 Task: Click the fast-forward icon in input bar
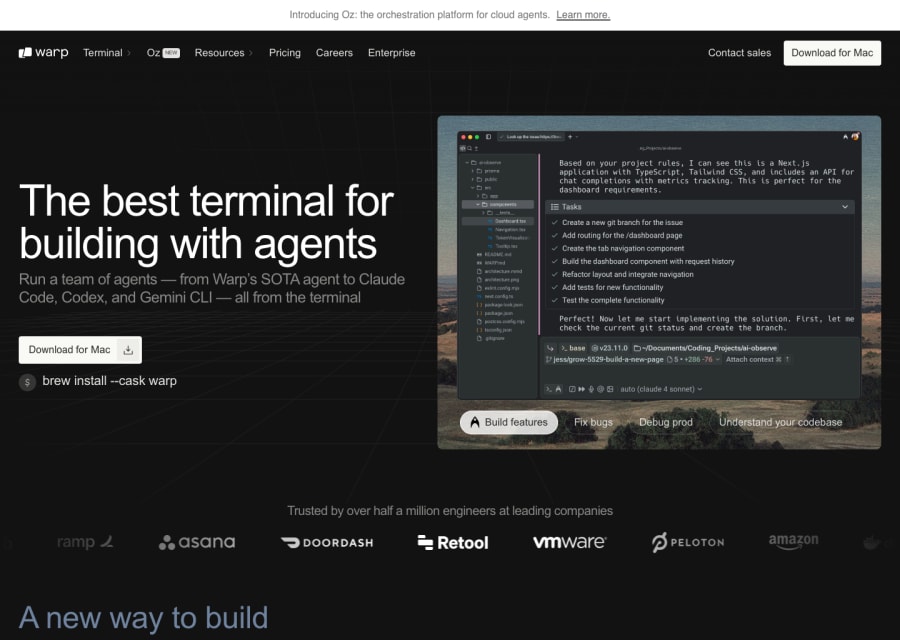pyautogui.click(x=581, y=389)
